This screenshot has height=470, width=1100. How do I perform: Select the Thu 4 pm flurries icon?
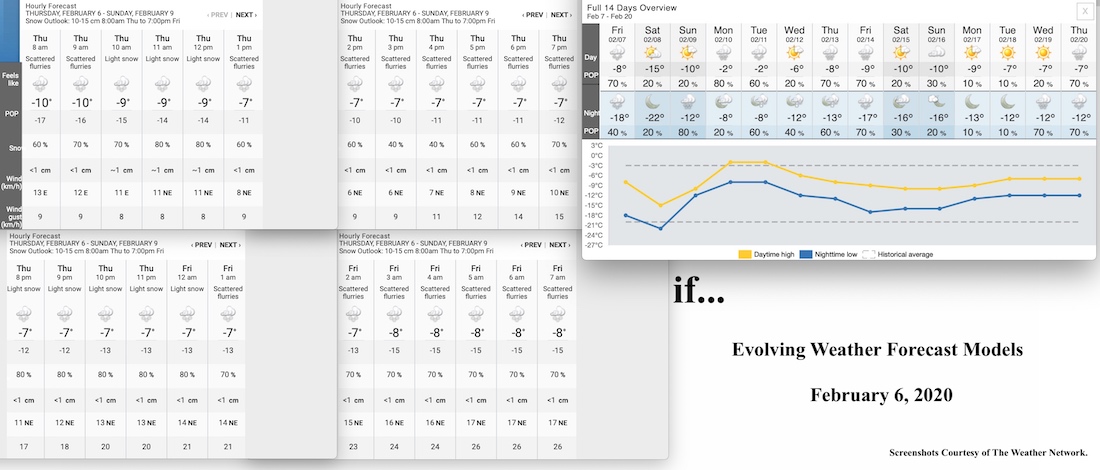(436, 85)
